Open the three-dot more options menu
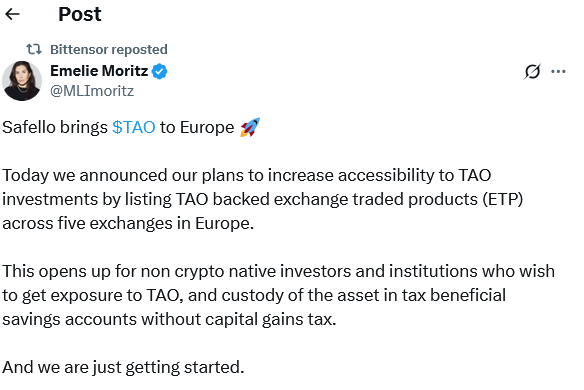Viewport: 584px width, 390px height. pyautogui.click(x=558, y=72)
